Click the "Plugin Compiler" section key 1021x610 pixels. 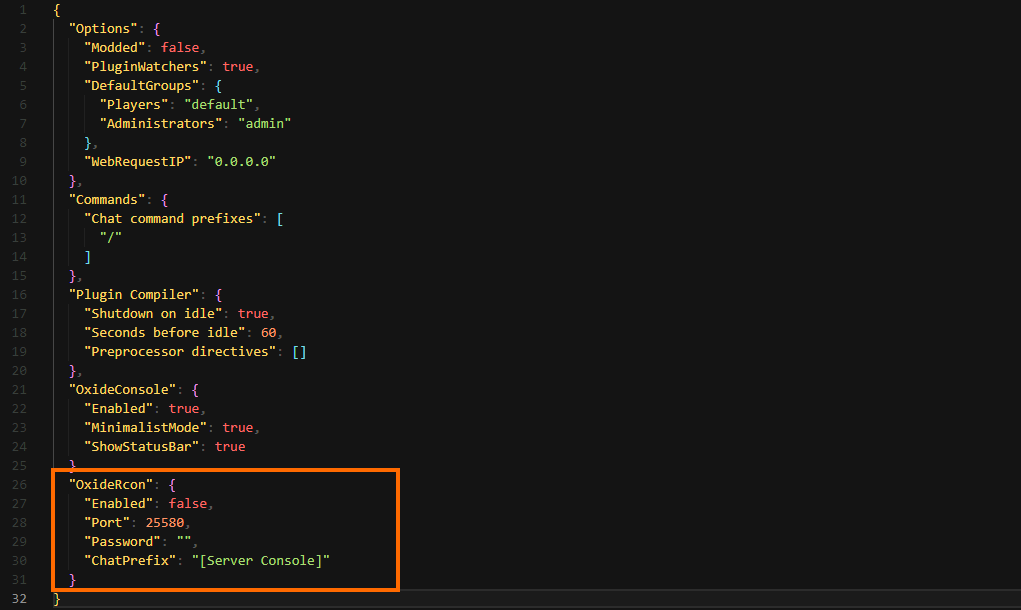(x=134, y=295)
